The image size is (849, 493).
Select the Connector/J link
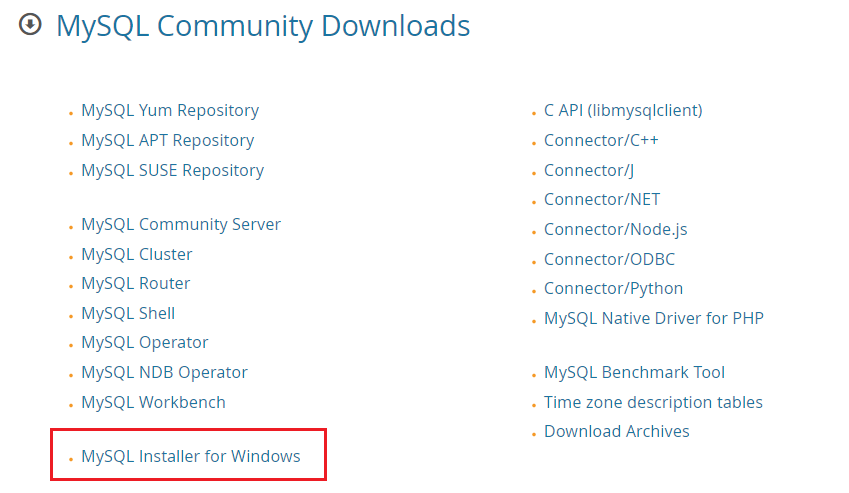click(589, 171)
